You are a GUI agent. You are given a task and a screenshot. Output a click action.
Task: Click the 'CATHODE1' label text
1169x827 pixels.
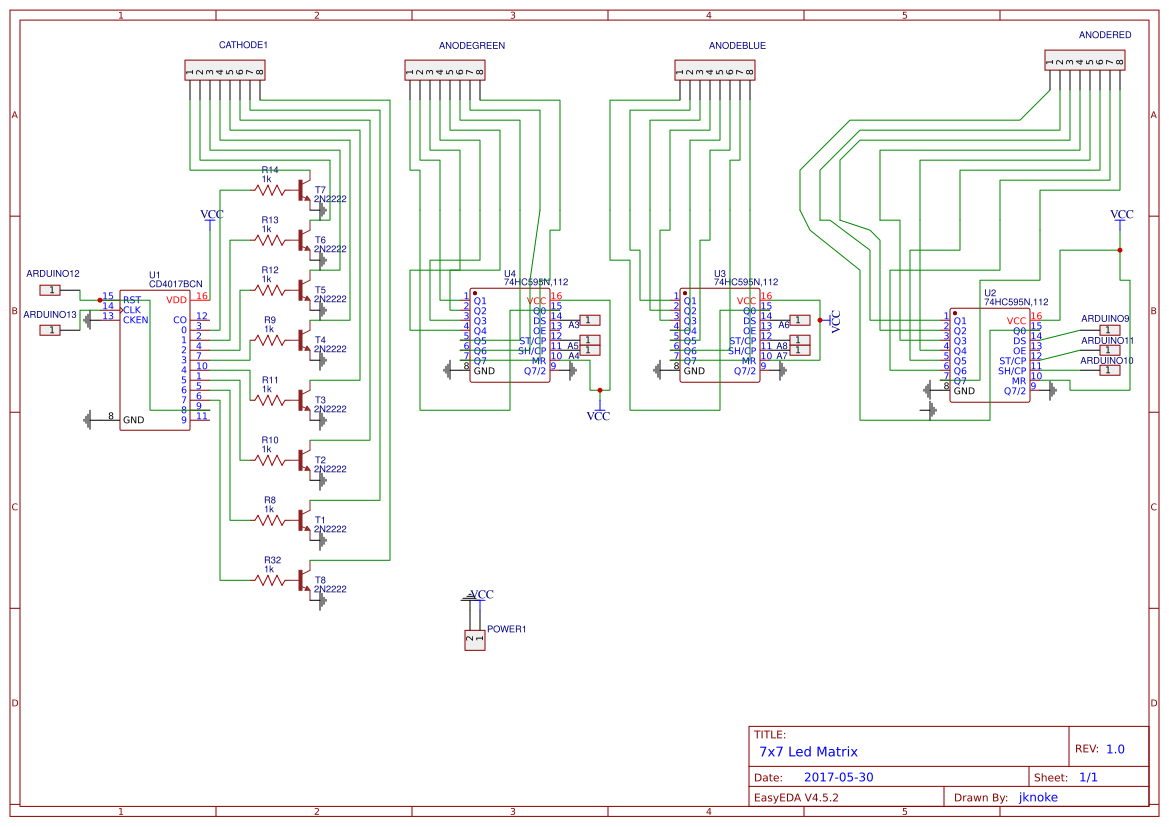pyautogui.click(x=243, y=45)
